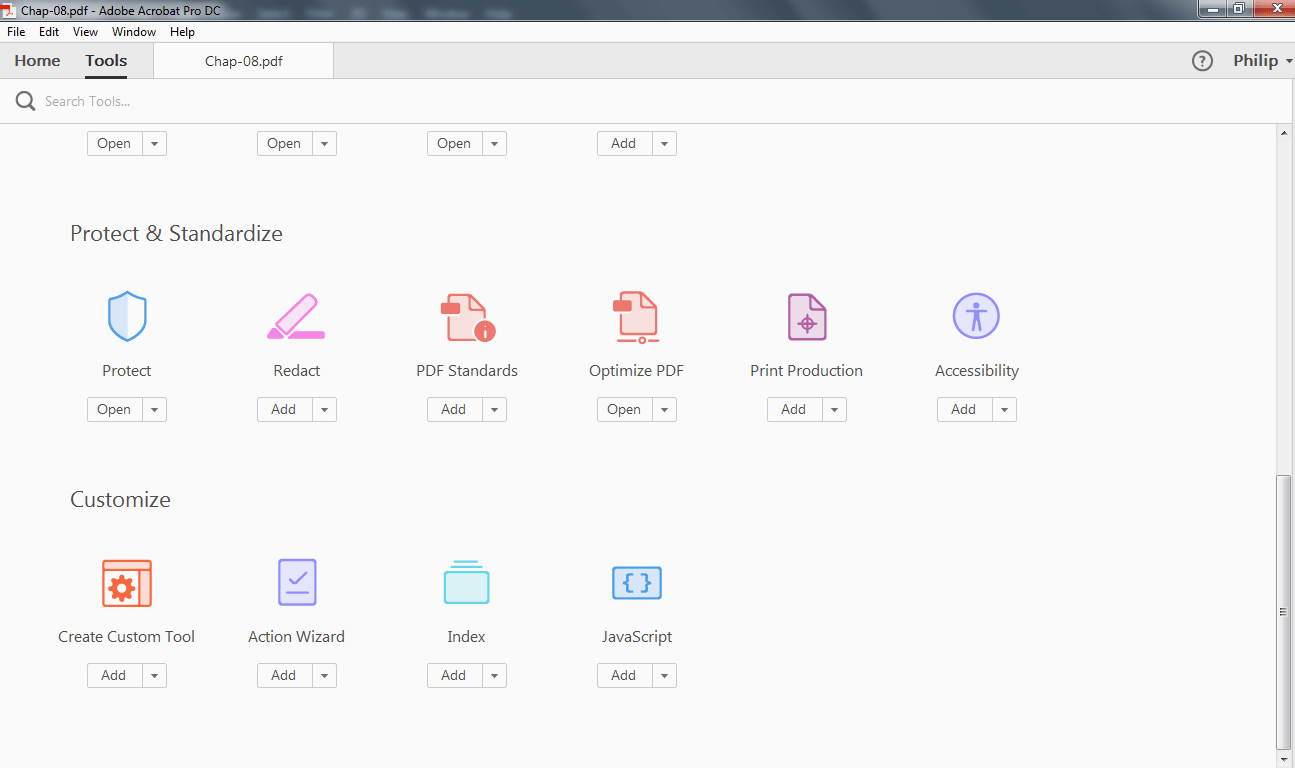
Task: Click the Acrobat PDF icon in title bar
Action: pos(9,10)
